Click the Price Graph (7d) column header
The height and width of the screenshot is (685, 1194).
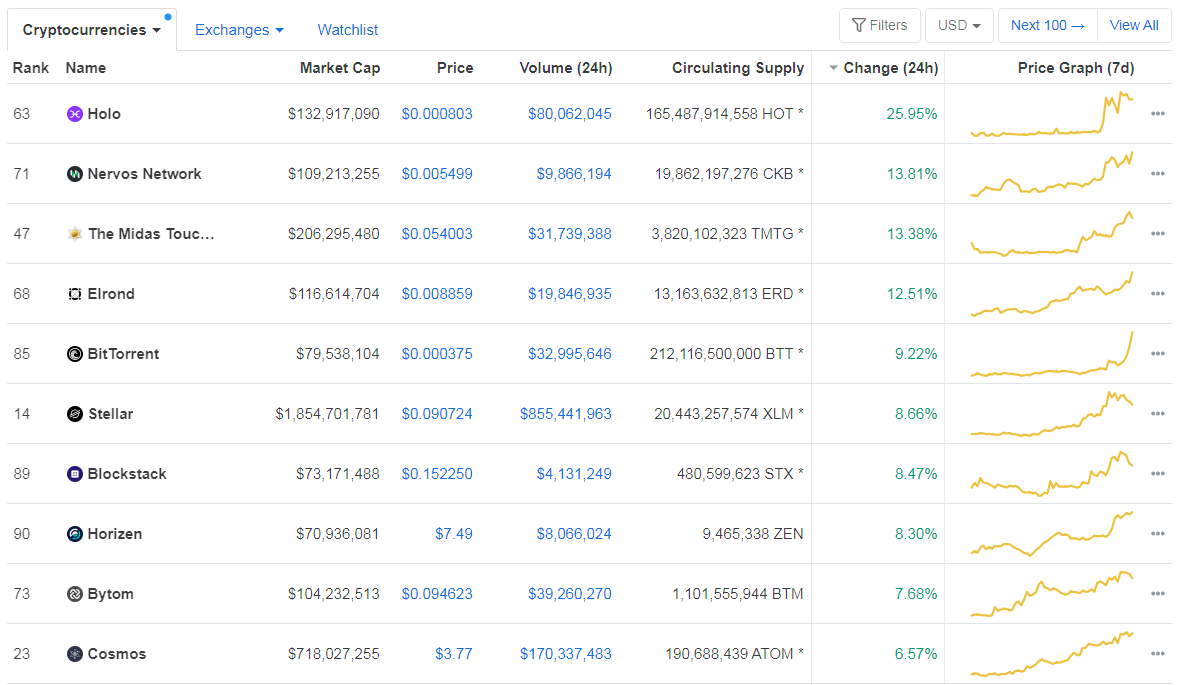click(1076, 68)
